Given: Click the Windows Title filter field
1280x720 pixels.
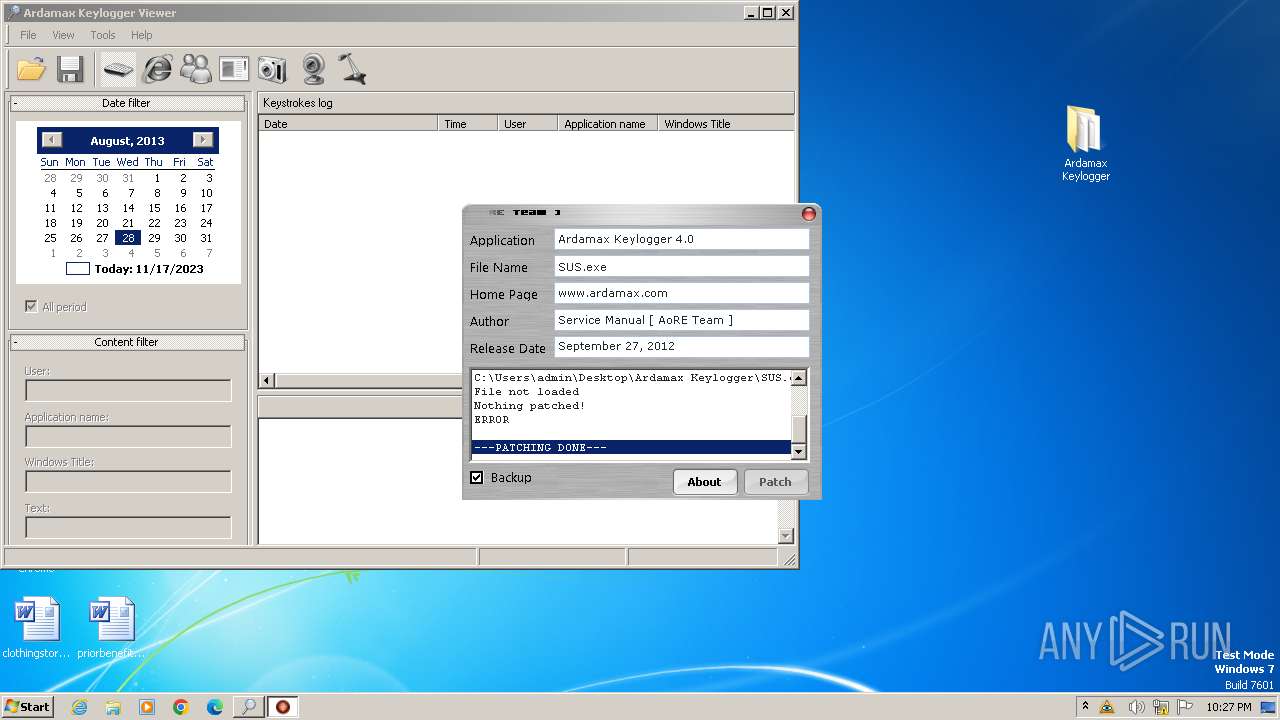Looking at the screenshot, I should (x=128, y=481).
